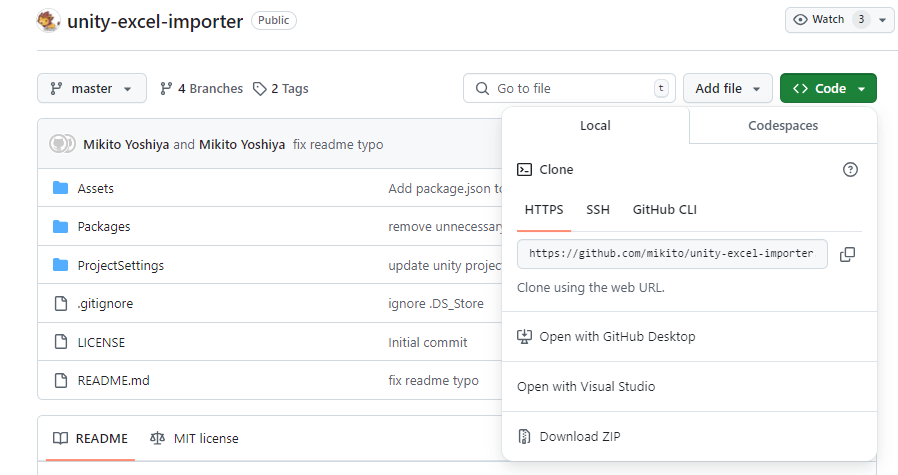
Task: Click Open with Visual Studio
Action: coord(689,386)
